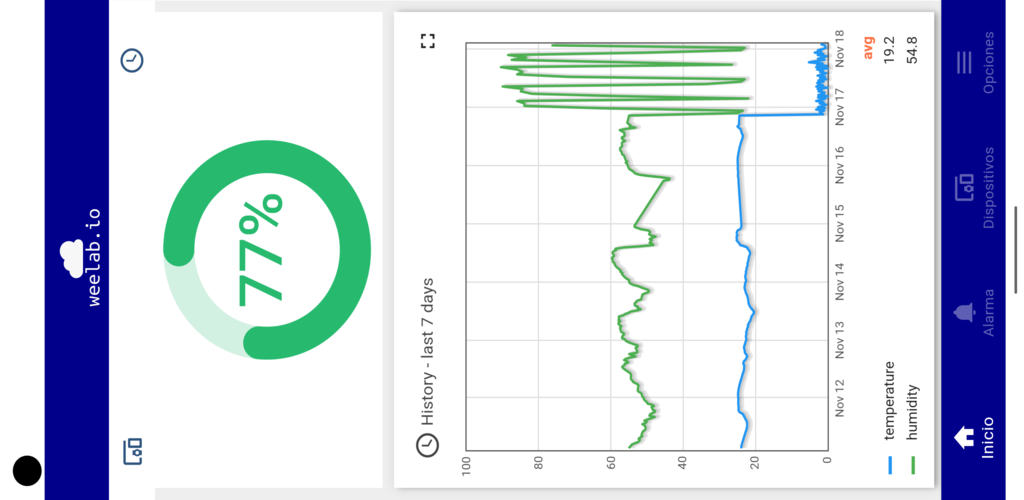The height and width of the screenshot is (500, 1024).
Task: Tap the Alarma bell icon
Action: click(964, 313)
